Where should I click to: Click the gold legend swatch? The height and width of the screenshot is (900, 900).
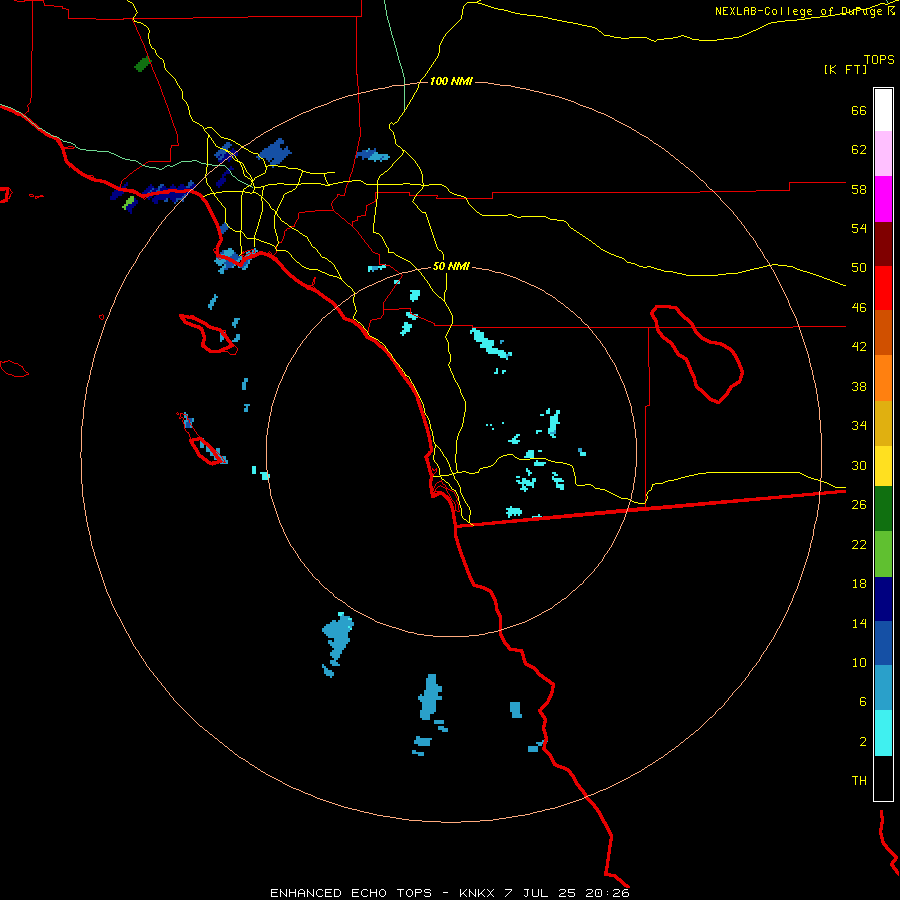[x=883, y=423]
